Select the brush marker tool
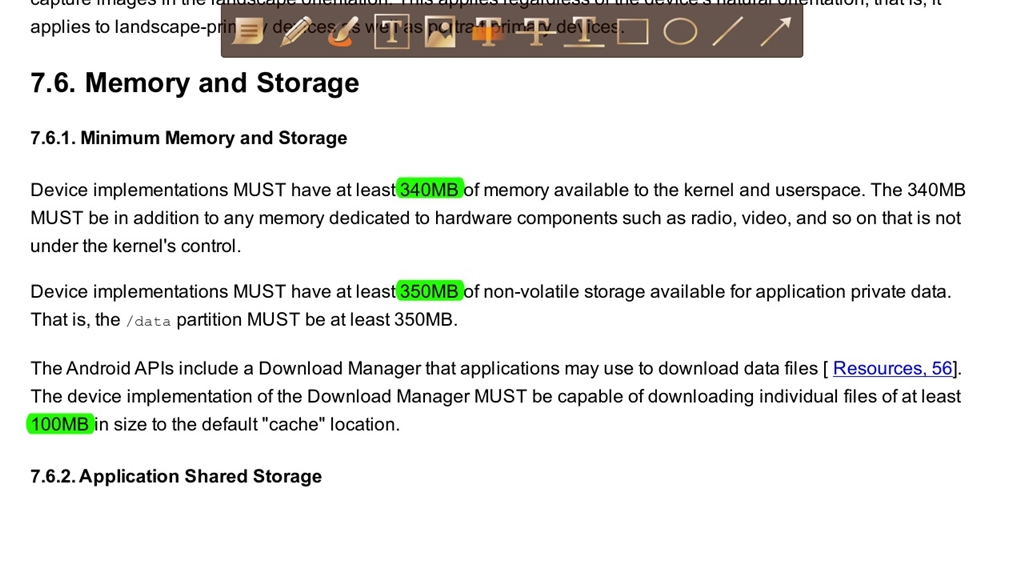This screenshot has width=1024, height=576. [x=344, y=31]
